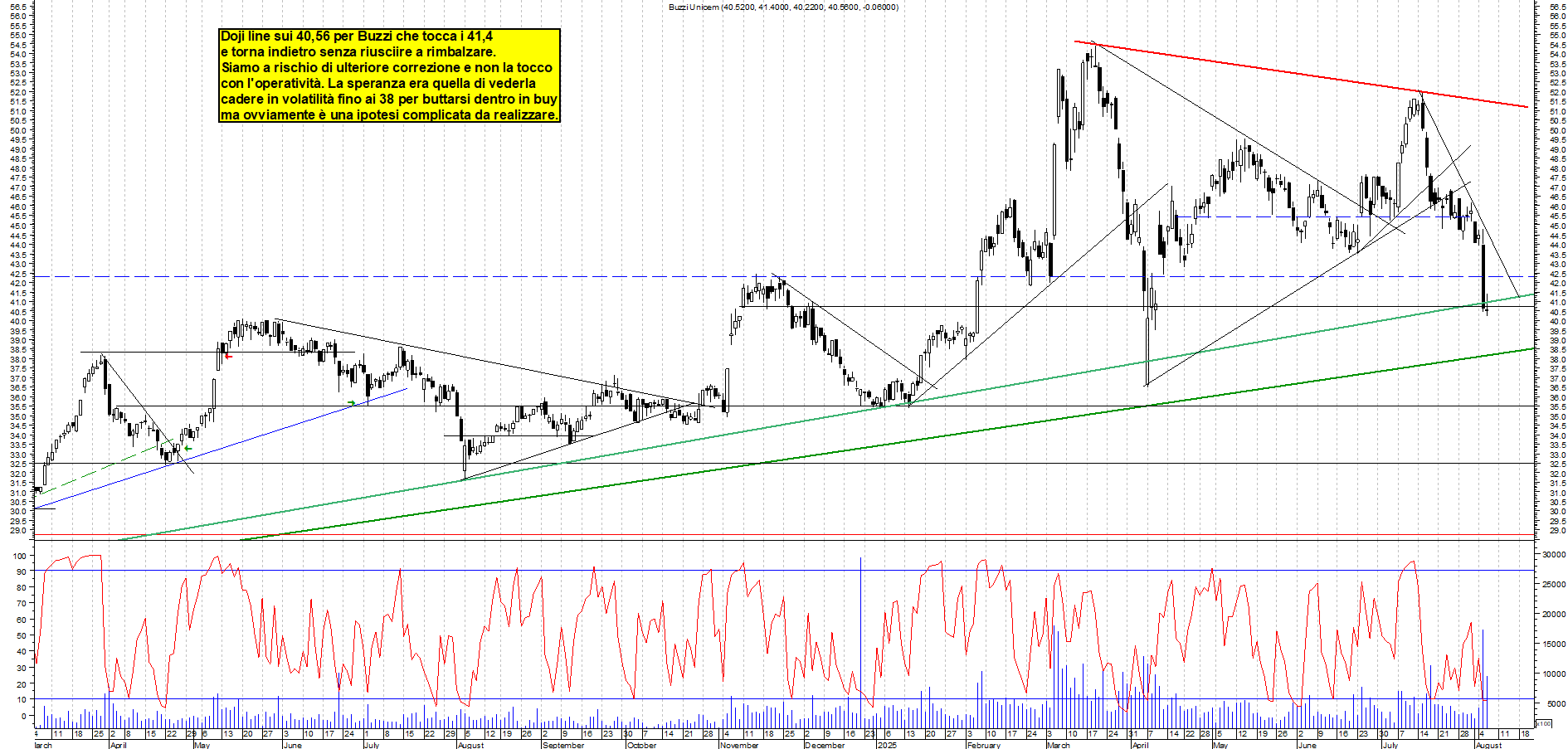Click the December month label on time axis

(x=824, y=745)
